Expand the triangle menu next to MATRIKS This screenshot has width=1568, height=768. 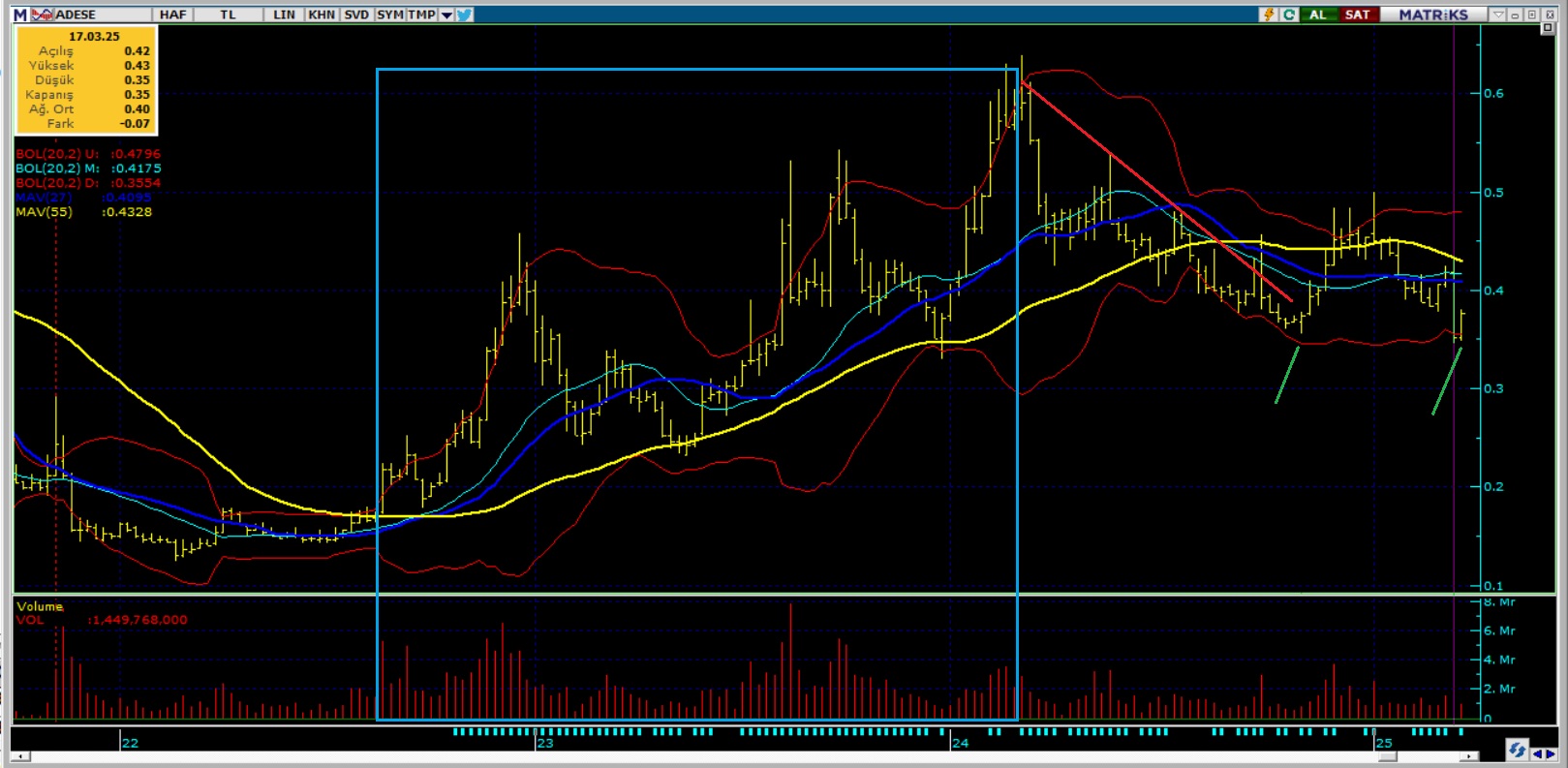tap(1498, 15)
